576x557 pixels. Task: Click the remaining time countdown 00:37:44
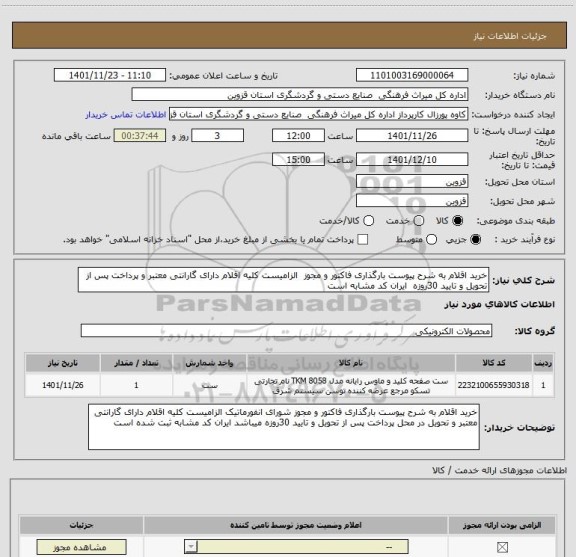click(140, 136)
